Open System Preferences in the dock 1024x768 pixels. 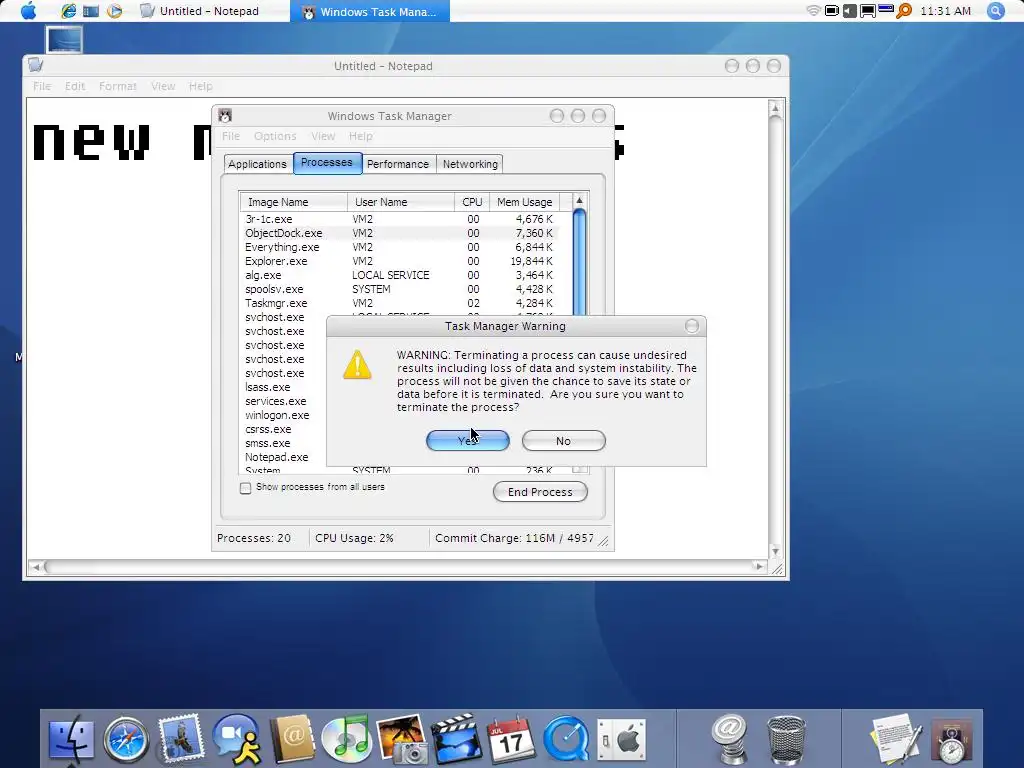[x=621, y=739]
